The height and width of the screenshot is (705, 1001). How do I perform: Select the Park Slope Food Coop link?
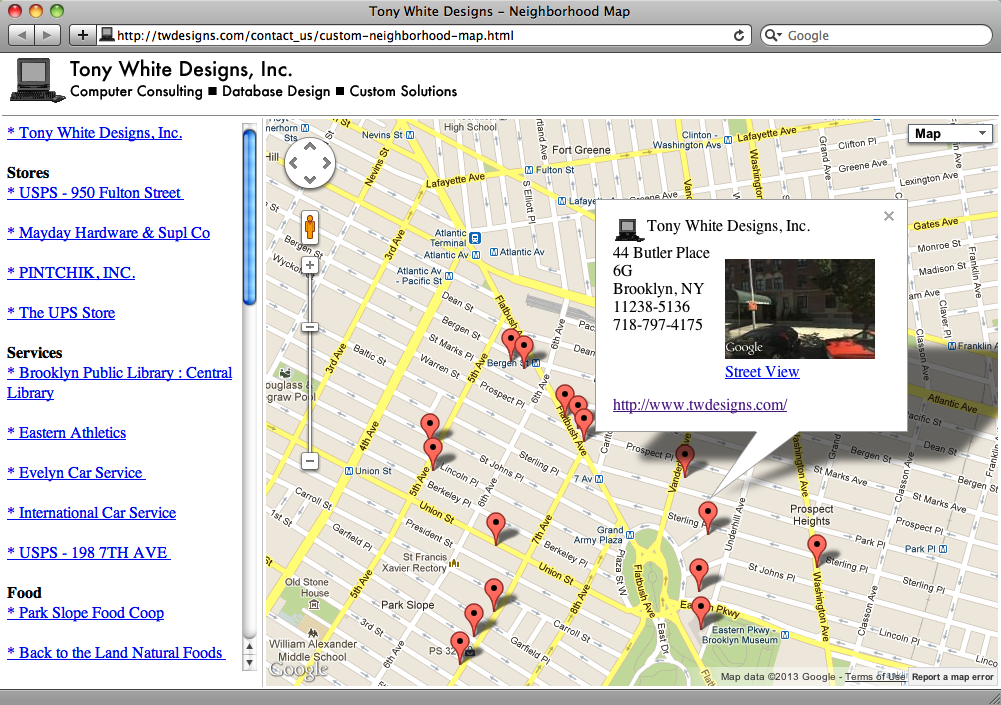pyautogui.click(x=86, y=613)
